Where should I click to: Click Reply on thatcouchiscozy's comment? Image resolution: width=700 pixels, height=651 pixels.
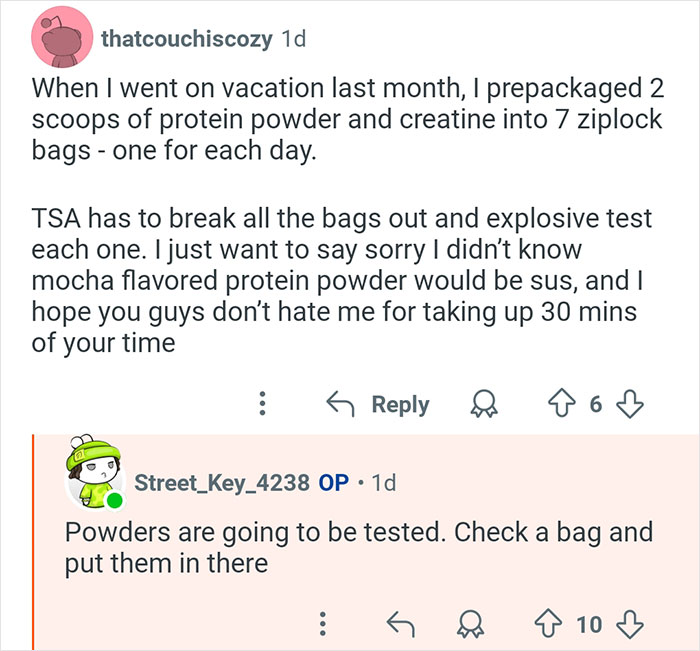coord(378,405)
